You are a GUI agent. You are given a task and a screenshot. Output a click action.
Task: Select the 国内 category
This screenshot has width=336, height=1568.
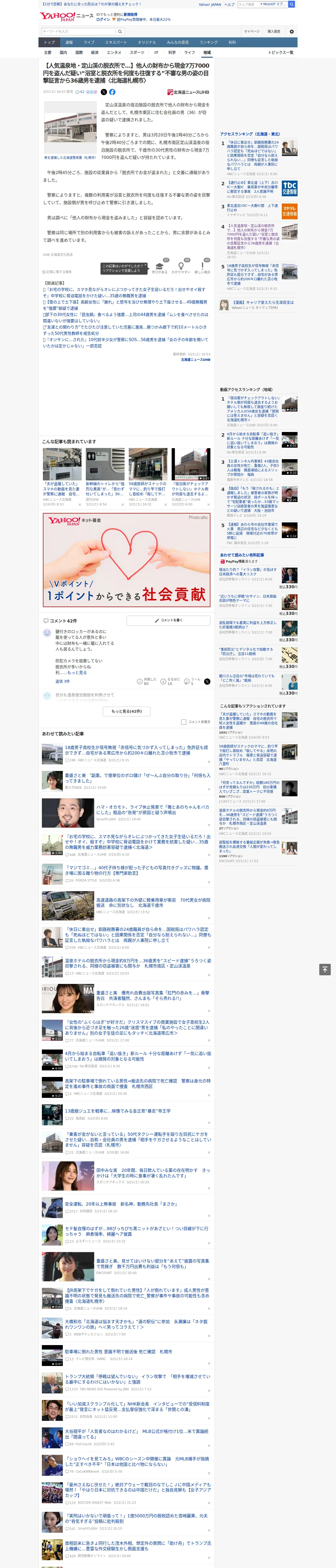pyautogui.click(x=63, y=52)
